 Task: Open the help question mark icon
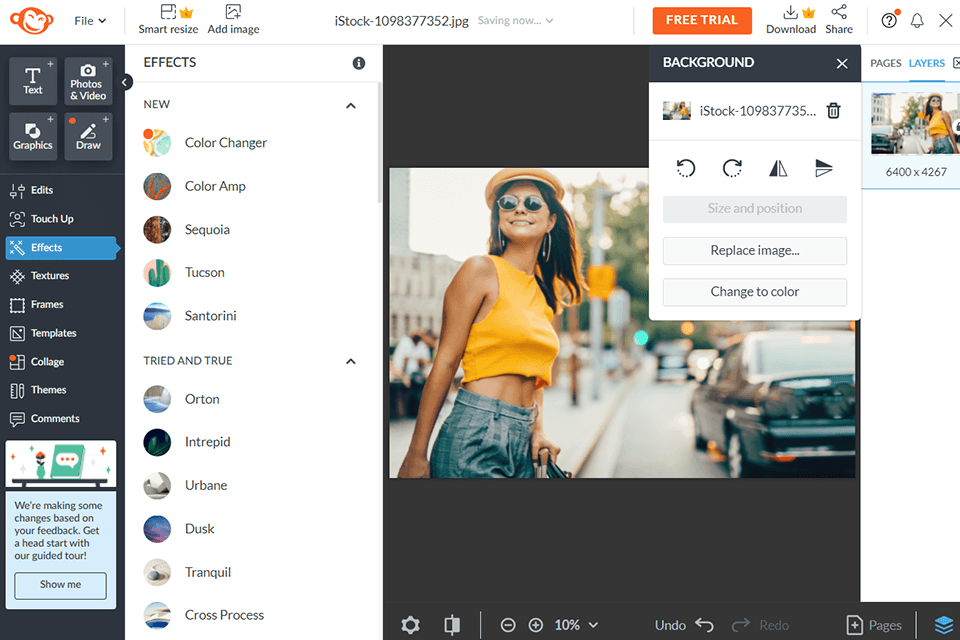[889, 20]
